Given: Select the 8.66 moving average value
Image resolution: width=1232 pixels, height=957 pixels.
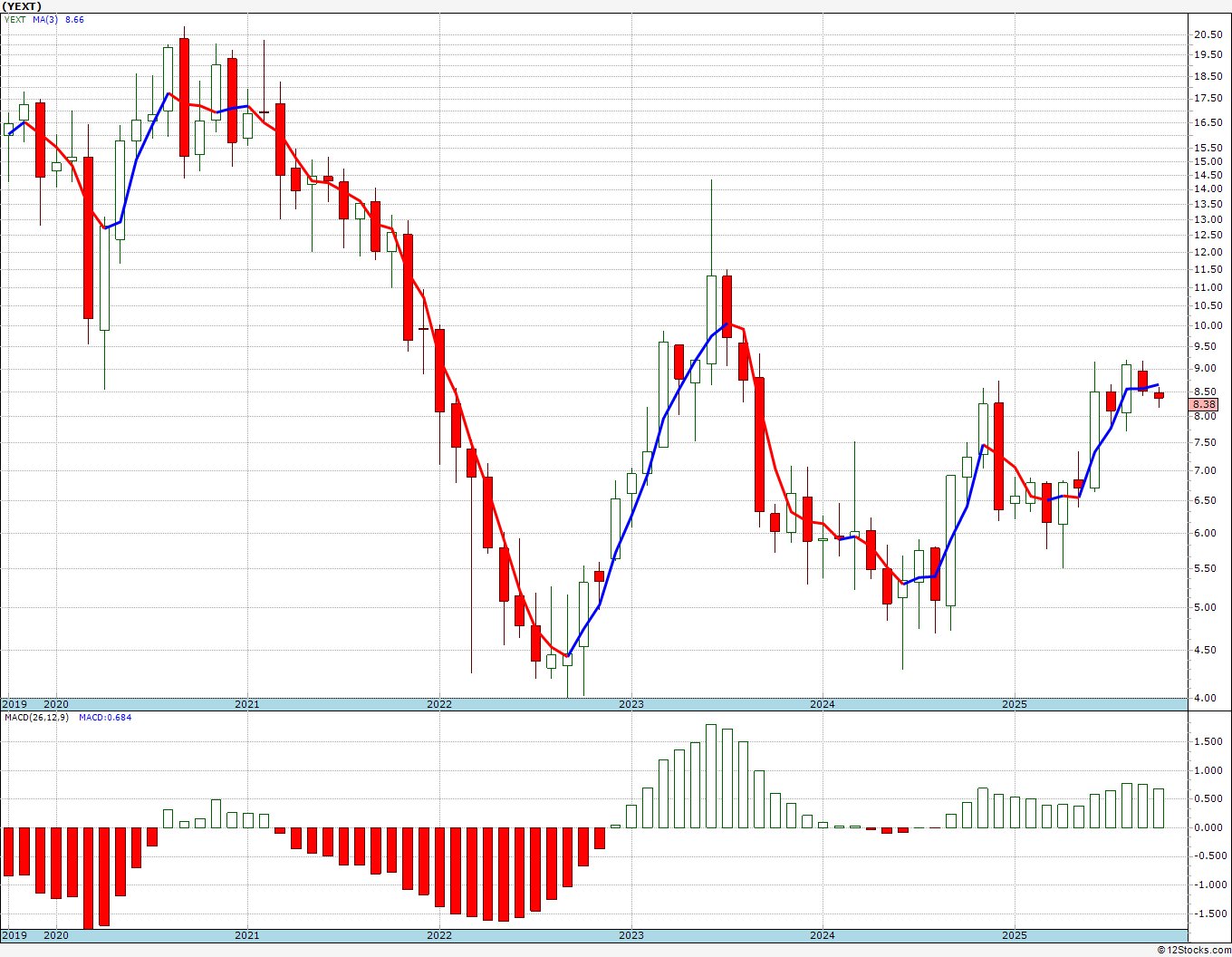Looking at the screenshot, I should click(74, 19).
